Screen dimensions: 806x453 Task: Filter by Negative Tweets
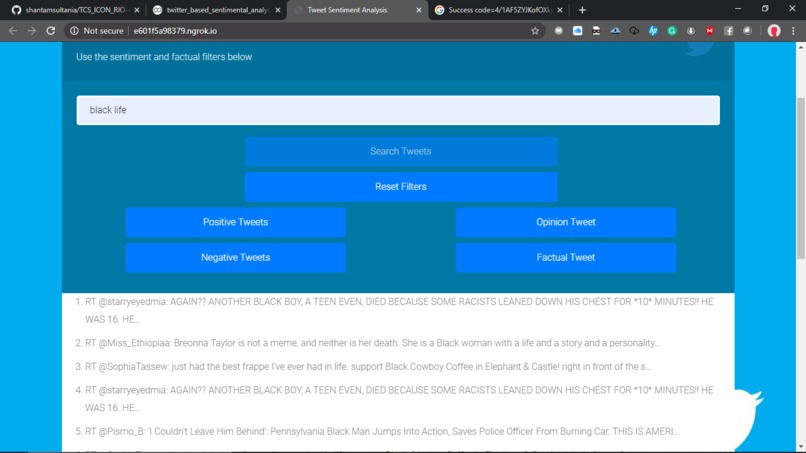point(235,258)
